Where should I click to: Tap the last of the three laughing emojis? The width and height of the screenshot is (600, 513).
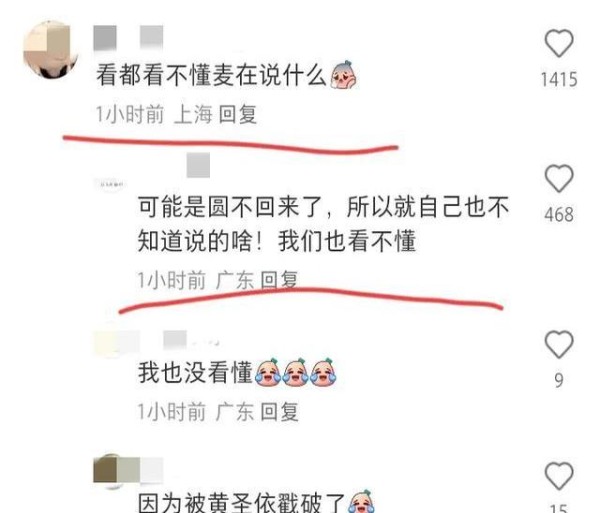[x=323, y=371]
